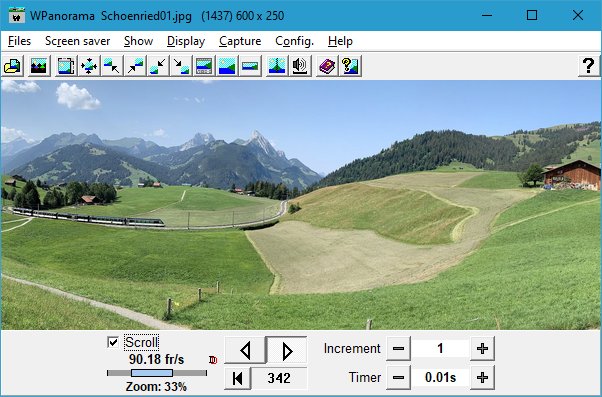The image size is (602, 397).
Task: Click the icon with arrow pointing down-left
Action: [158, 66]
